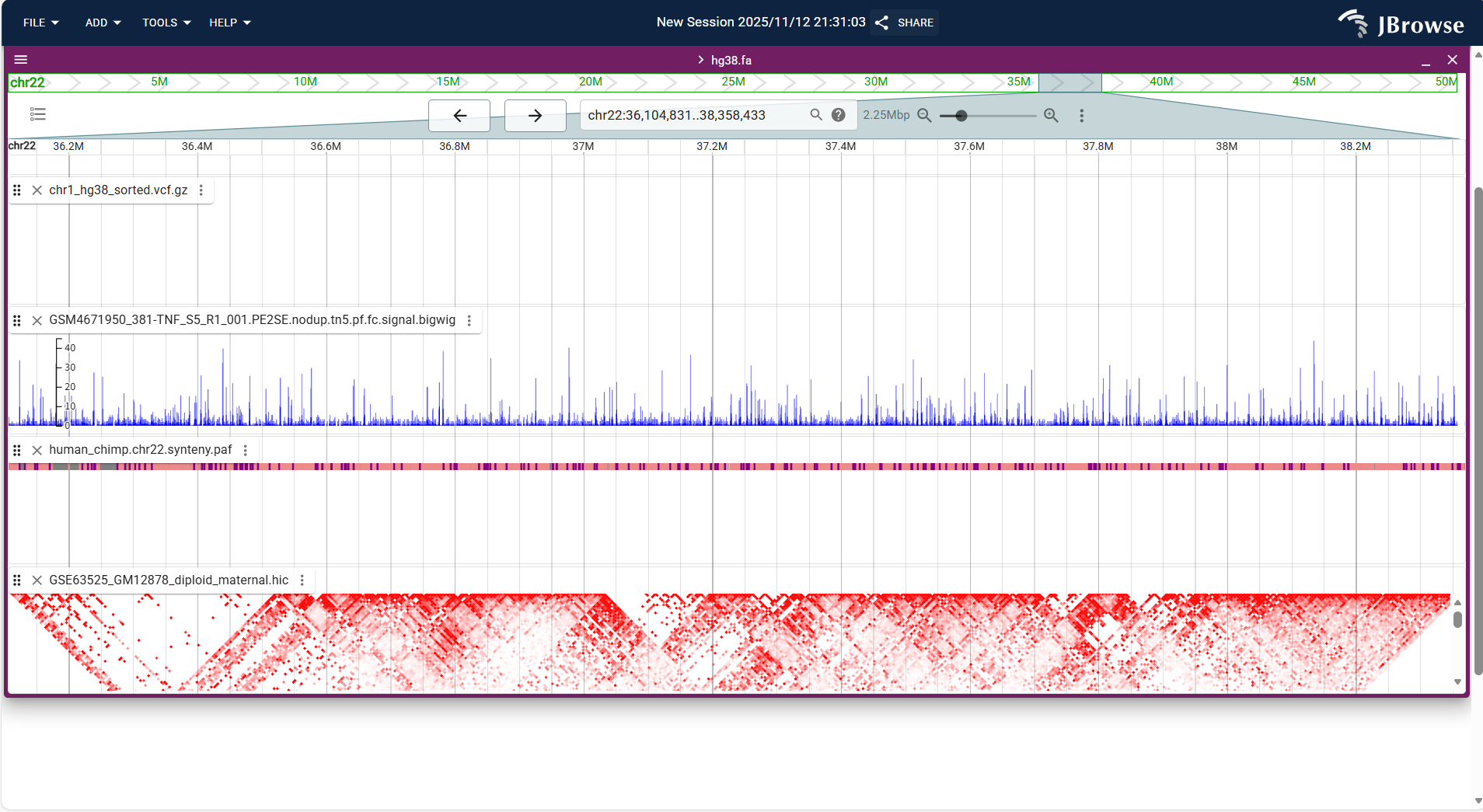Screen dimensions: 1483x812
Task: Click the drag handle on the bigwig track
Action: pyautogui.click(x=16, y=320)
